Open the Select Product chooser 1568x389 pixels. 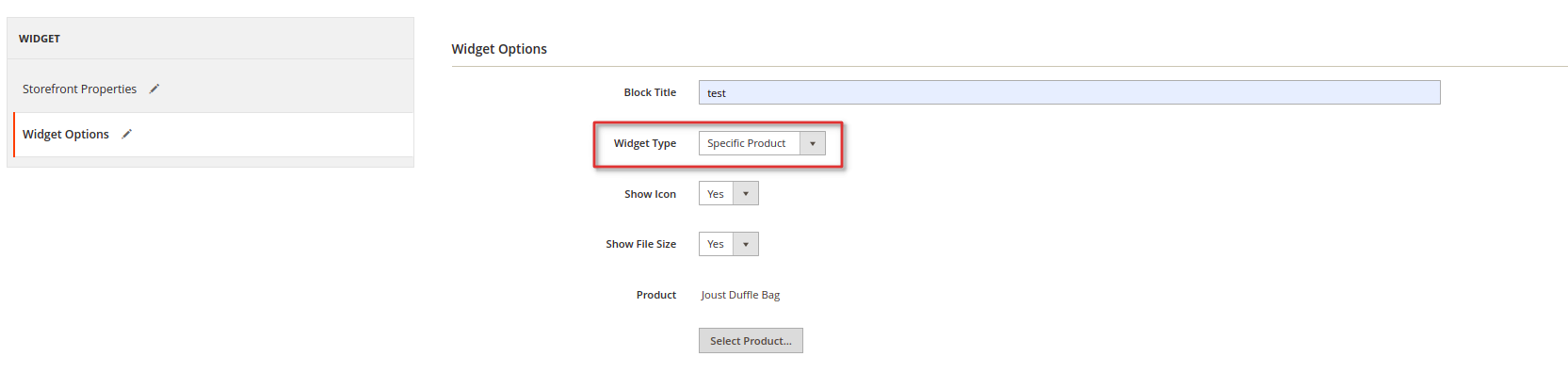click(x=751, y=341)
